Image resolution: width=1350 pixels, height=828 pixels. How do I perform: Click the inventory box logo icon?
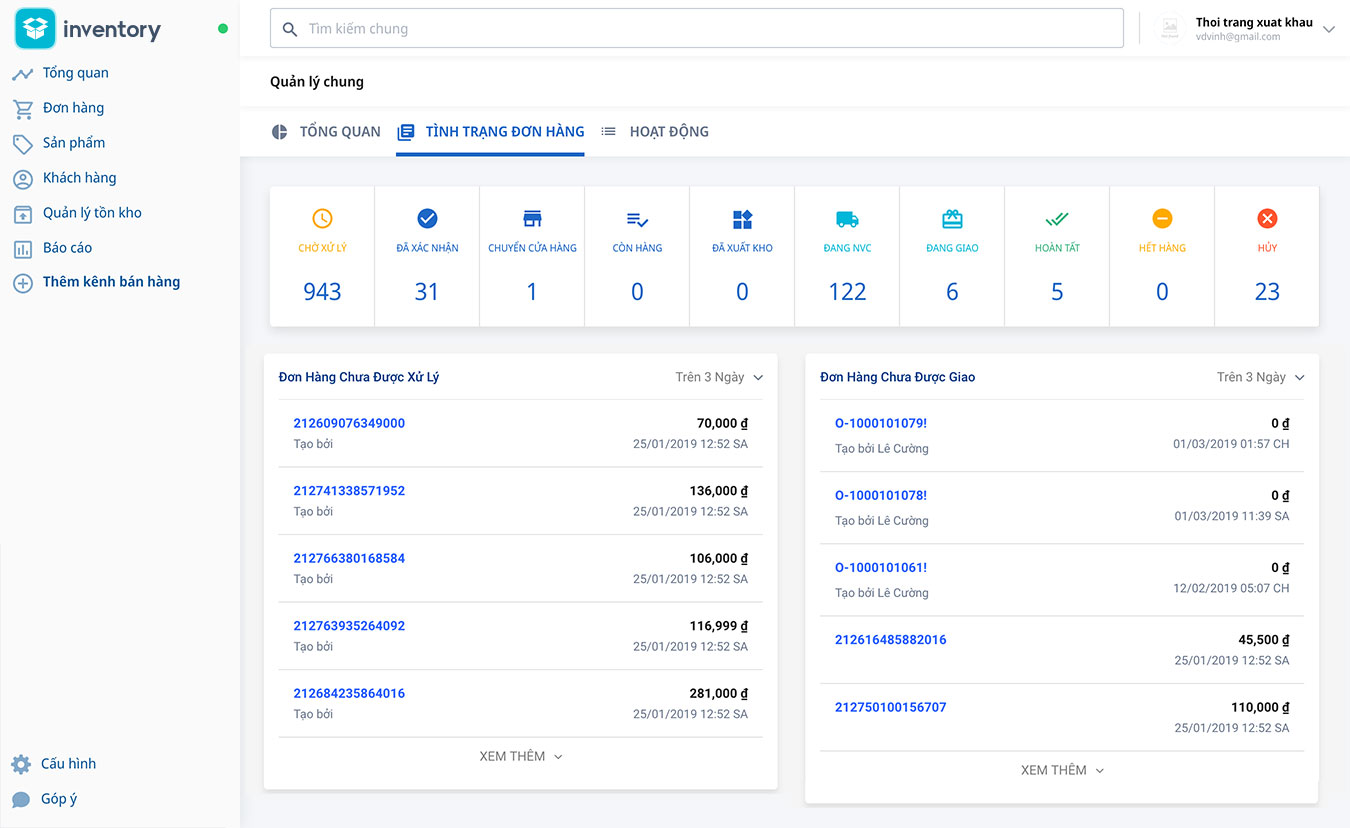(35, 29)
